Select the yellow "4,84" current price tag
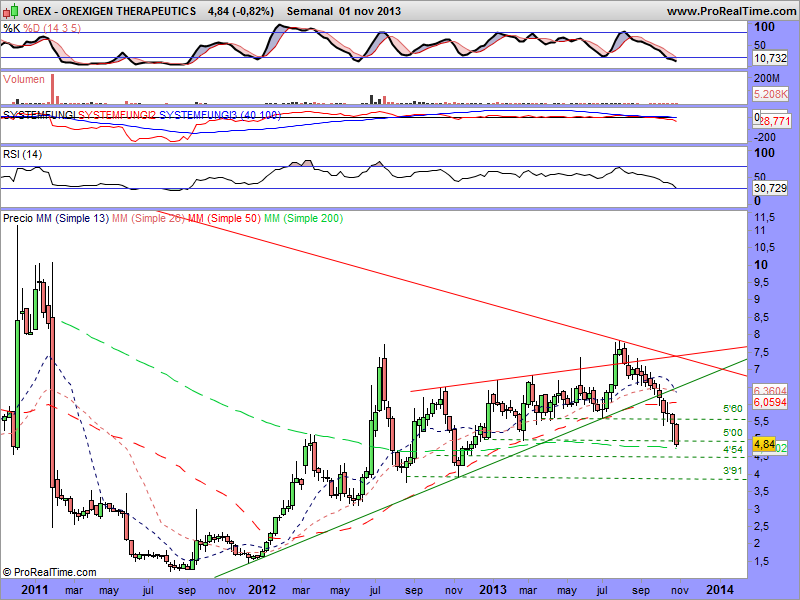This screenshot has width=800, height=600. pos(765,444)
